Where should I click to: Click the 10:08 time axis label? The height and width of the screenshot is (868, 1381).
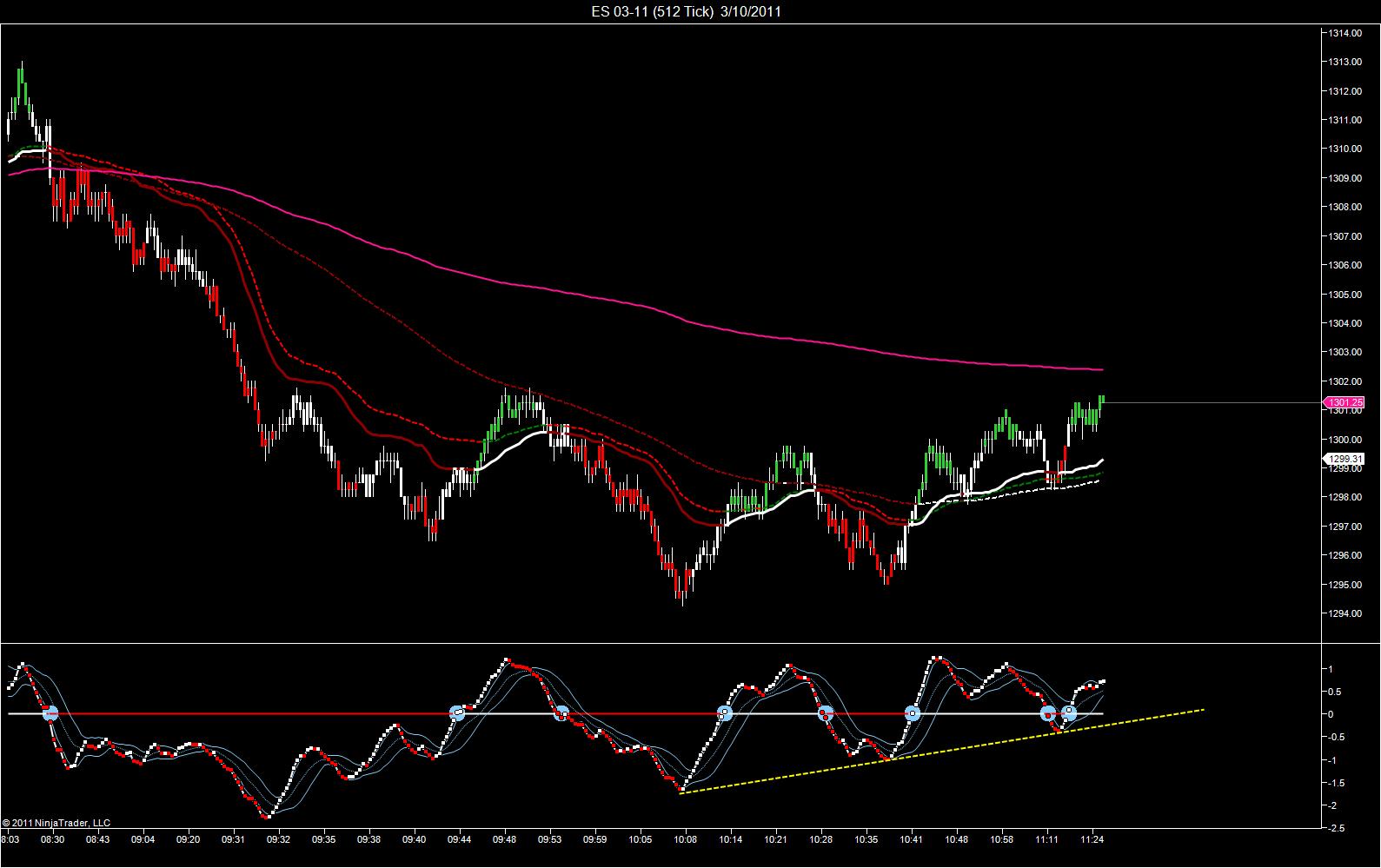685,840
